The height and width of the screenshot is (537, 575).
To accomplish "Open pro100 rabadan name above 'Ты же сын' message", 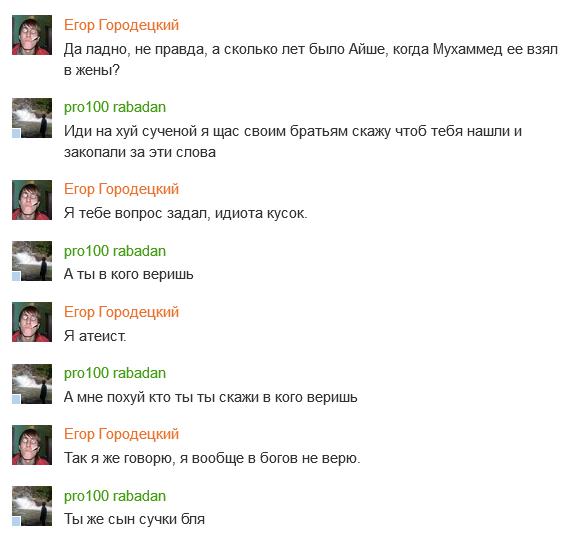I will point(115,496).
